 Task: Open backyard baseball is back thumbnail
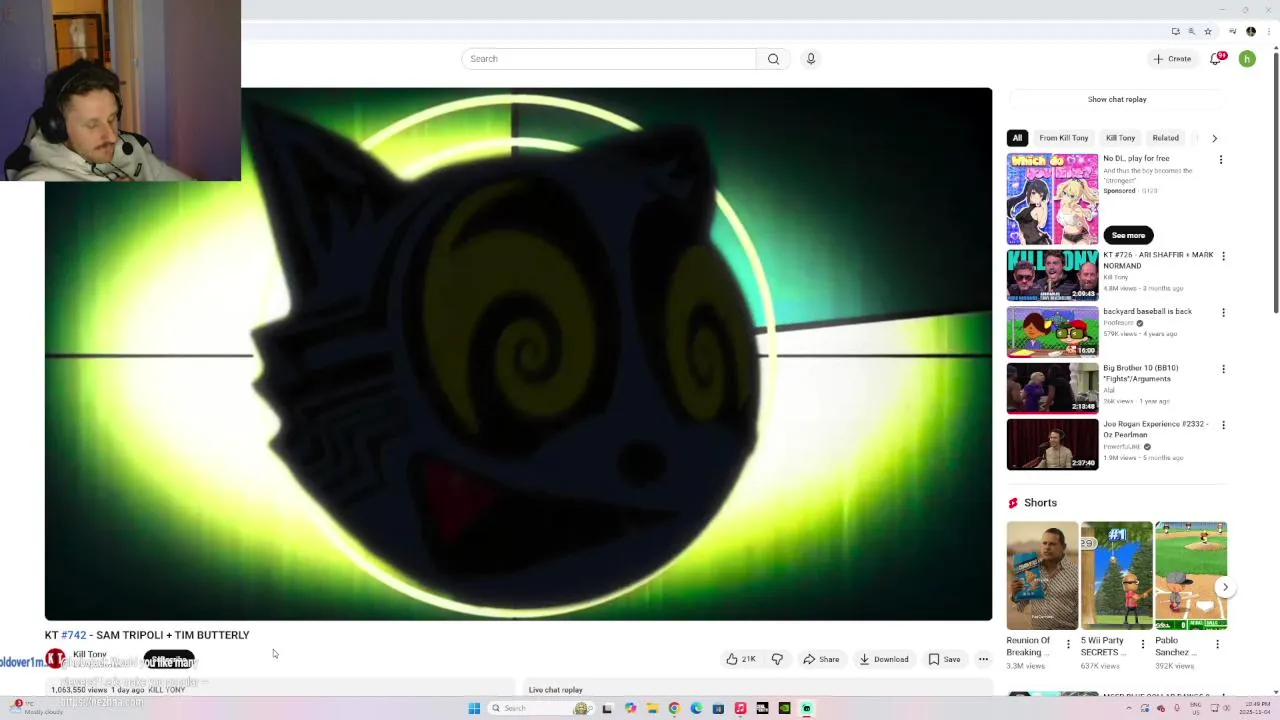1052,332
